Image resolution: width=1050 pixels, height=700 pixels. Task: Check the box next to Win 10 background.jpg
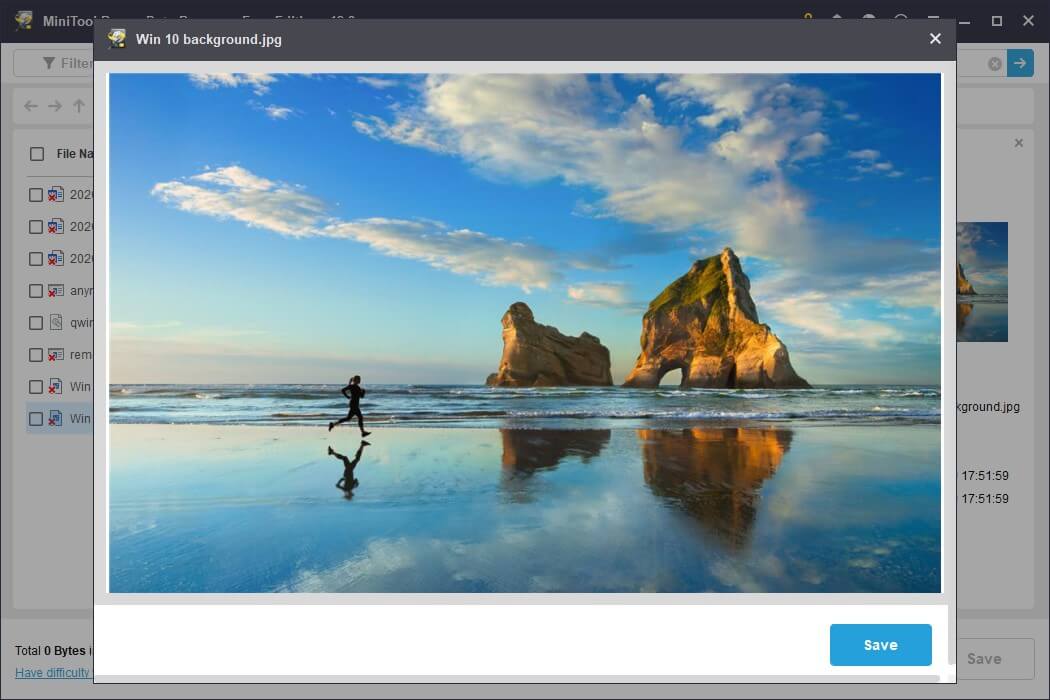coord(36,418)
